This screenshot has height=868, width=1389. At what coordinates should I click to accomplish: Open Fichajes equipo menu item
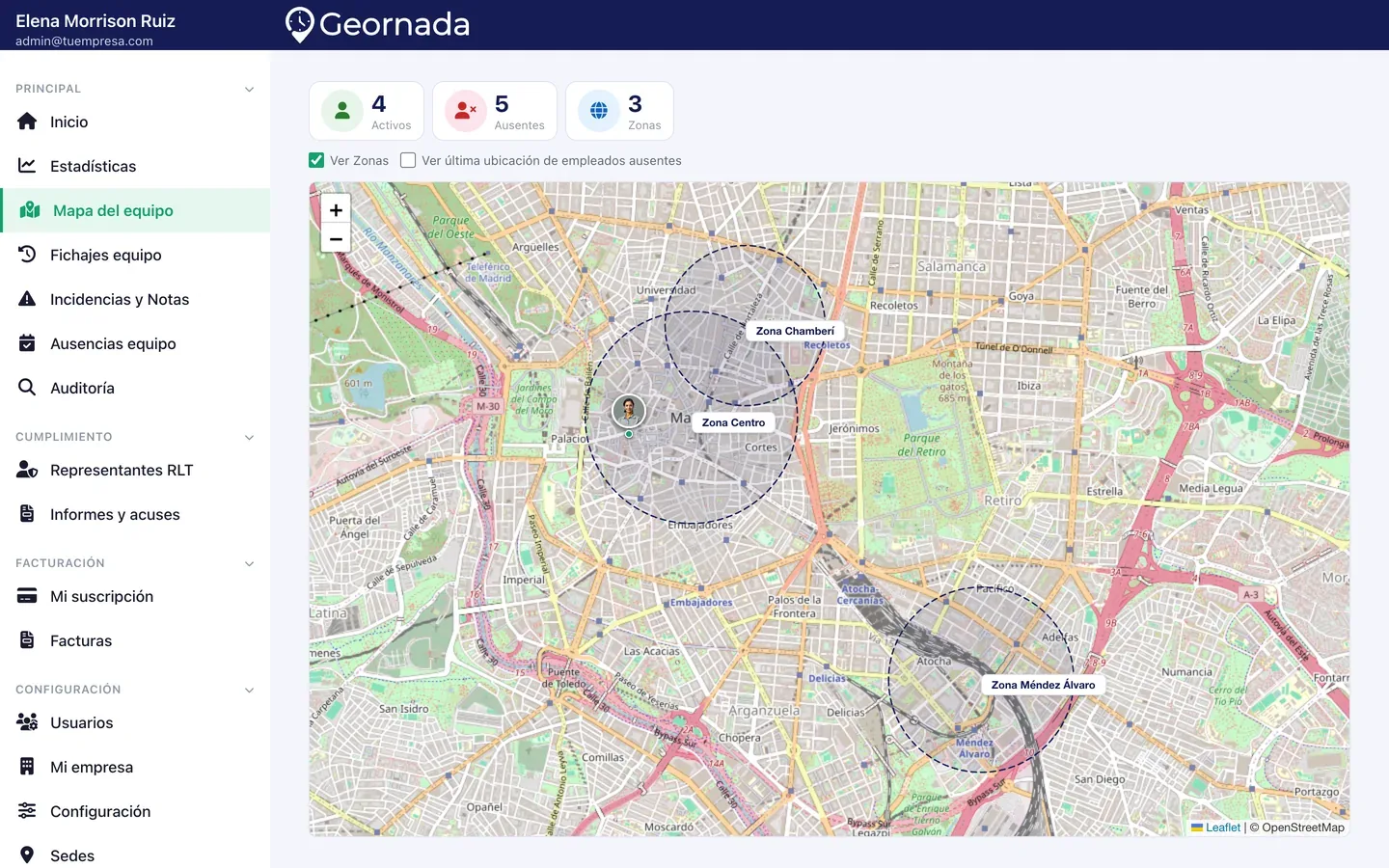135,255
